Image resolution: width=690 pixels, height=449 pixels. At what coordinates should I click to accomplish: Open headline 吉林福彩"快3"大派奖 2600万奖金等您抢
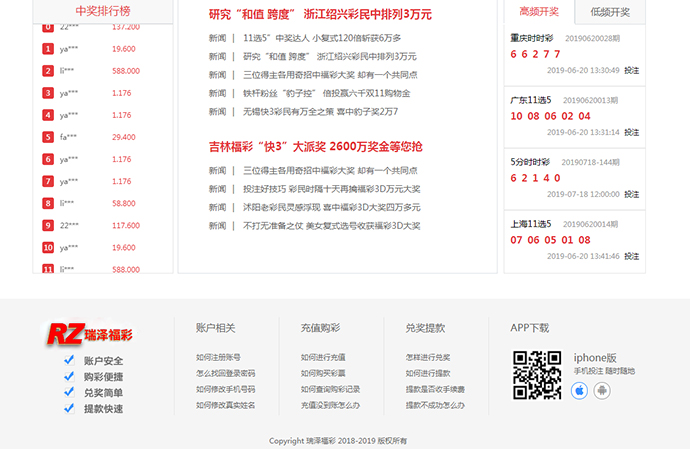(x=315, y=146)
